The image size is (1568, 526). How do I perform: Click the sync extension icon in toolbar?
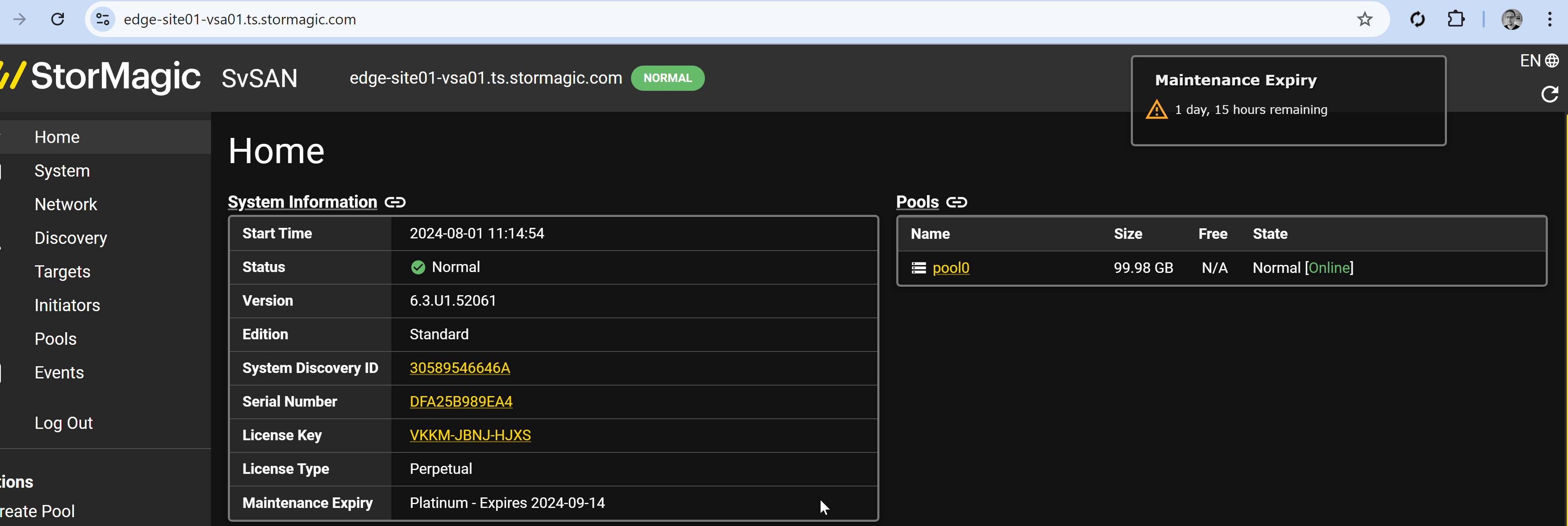coord(1417,19)
